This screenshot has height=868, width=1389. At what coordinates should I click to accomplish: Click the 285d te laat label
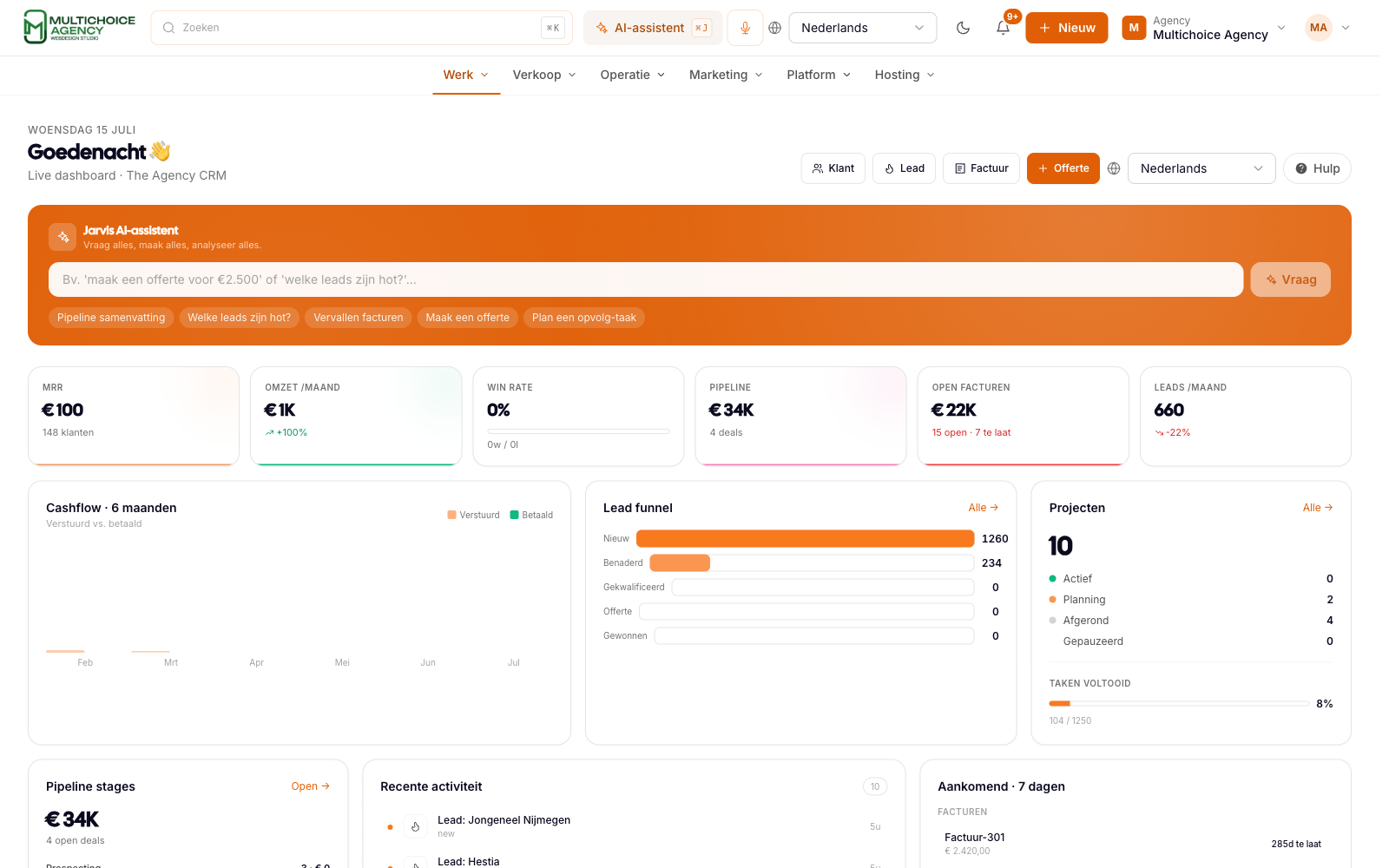(x=1296, y=844)
